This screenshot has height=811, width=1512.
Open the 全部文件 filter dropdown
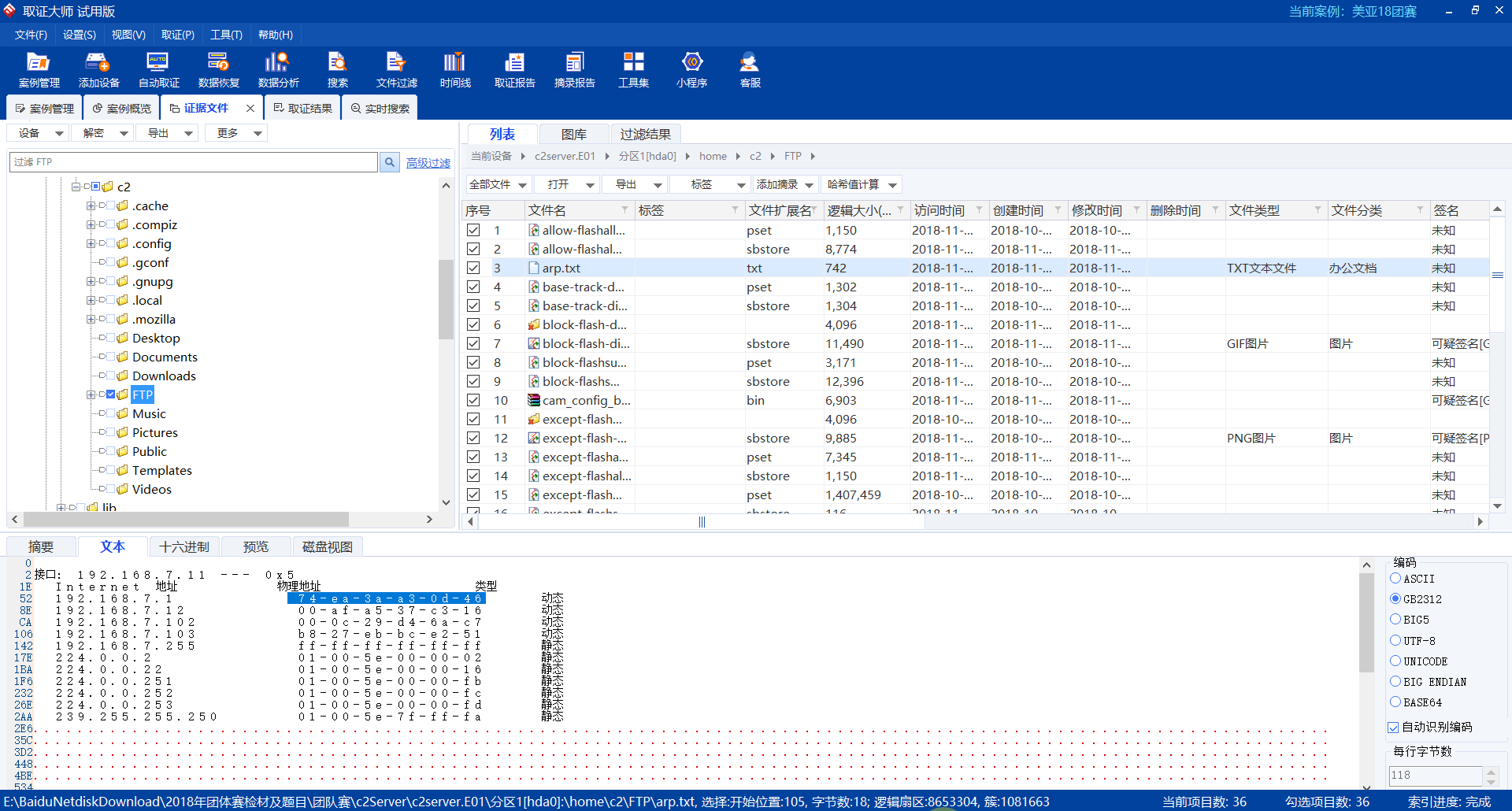[x=498, y=184]
